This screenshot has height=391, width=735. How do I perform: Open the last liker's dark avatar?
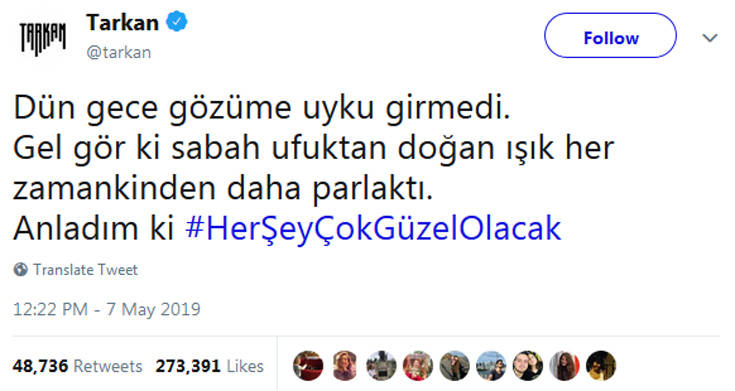[x=601, y=366]
